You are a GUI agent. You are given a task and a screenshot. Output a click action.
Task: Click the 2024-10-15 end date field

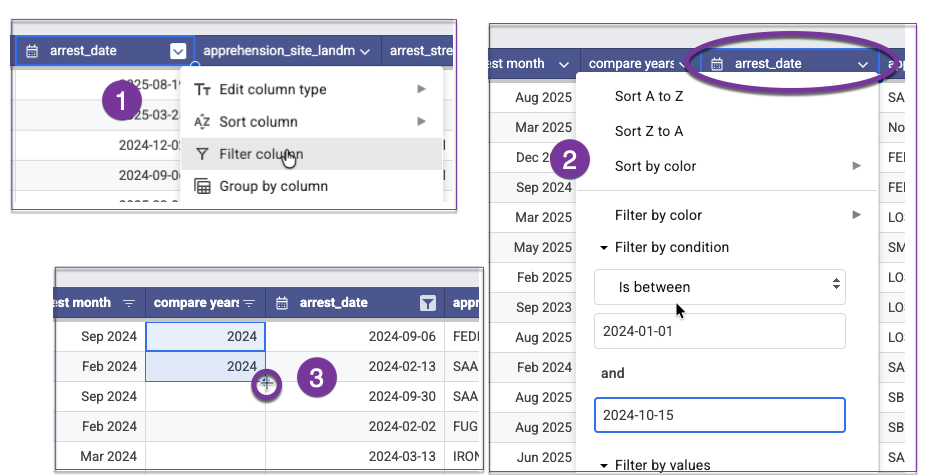click(720, 415)
